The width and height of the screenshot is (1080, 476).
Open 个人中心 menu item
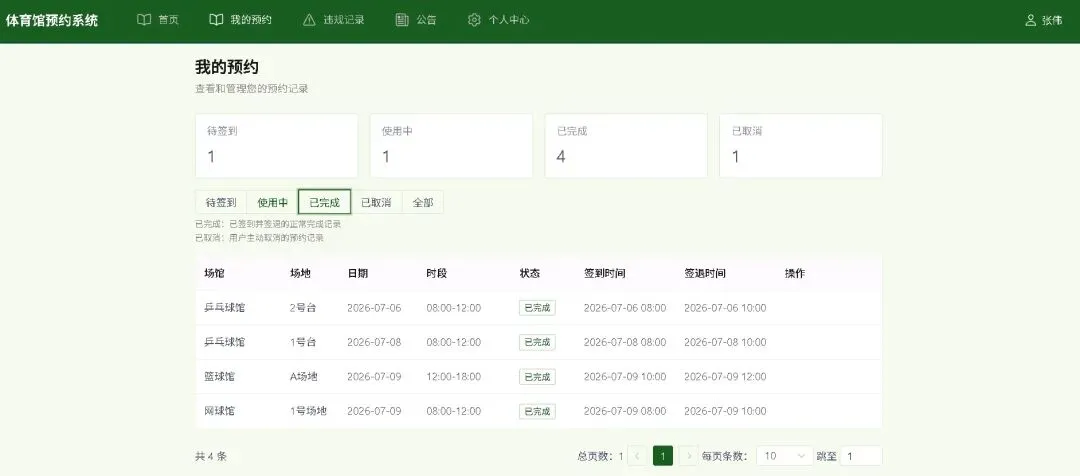click(499, 20)
